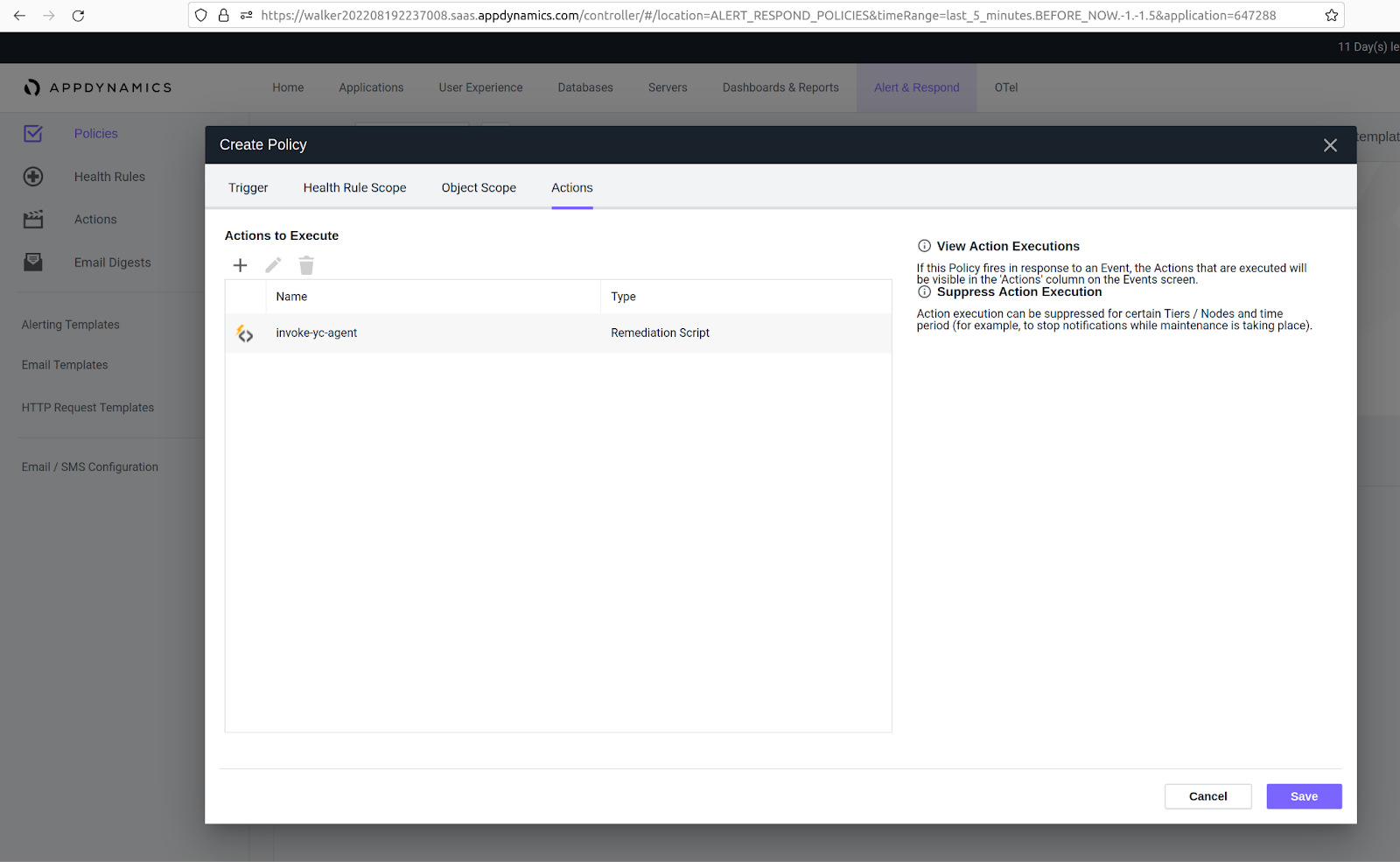
Task: Add a new action with the plus icon
Action: [241, 265]
